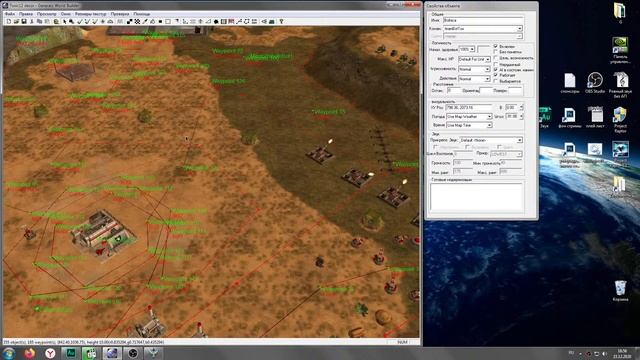Click the 'плейлист' desktop file
640x360 pixels.
tap(595, 118)
